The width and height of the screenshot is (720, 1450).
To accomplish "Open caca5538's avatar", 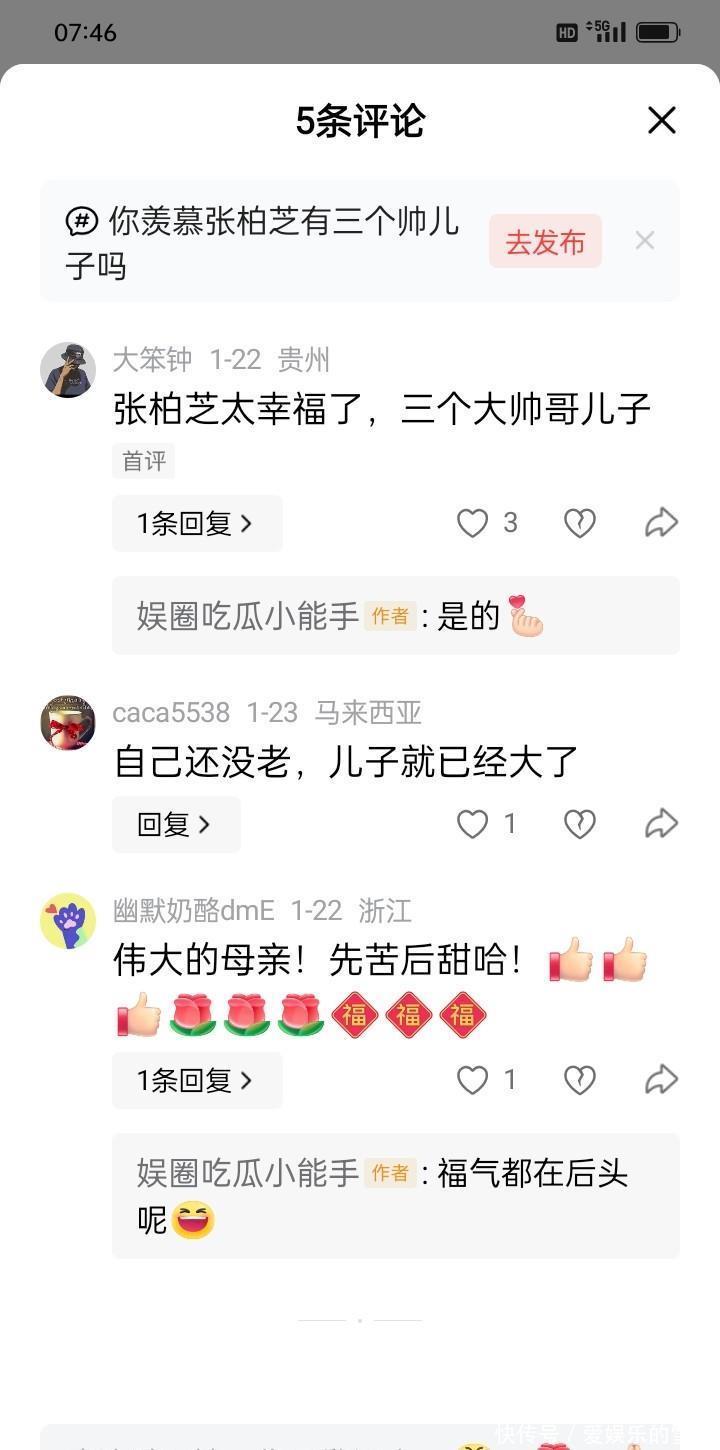I will point(68,722).
